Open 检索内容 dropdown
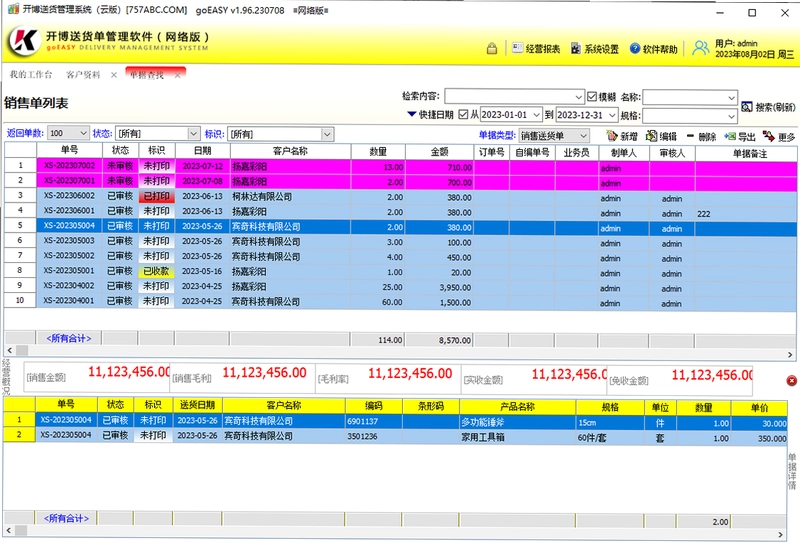The height and width of the screenshot is (543, 800). [579, 96]
